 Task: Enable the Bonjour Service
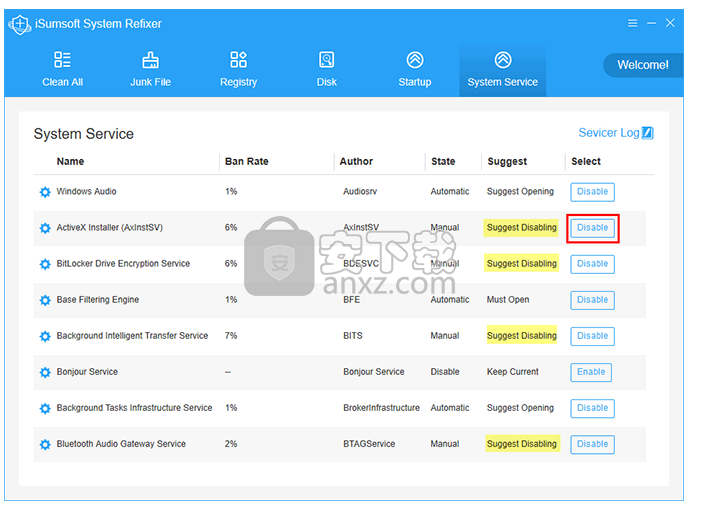coord(591,372)
